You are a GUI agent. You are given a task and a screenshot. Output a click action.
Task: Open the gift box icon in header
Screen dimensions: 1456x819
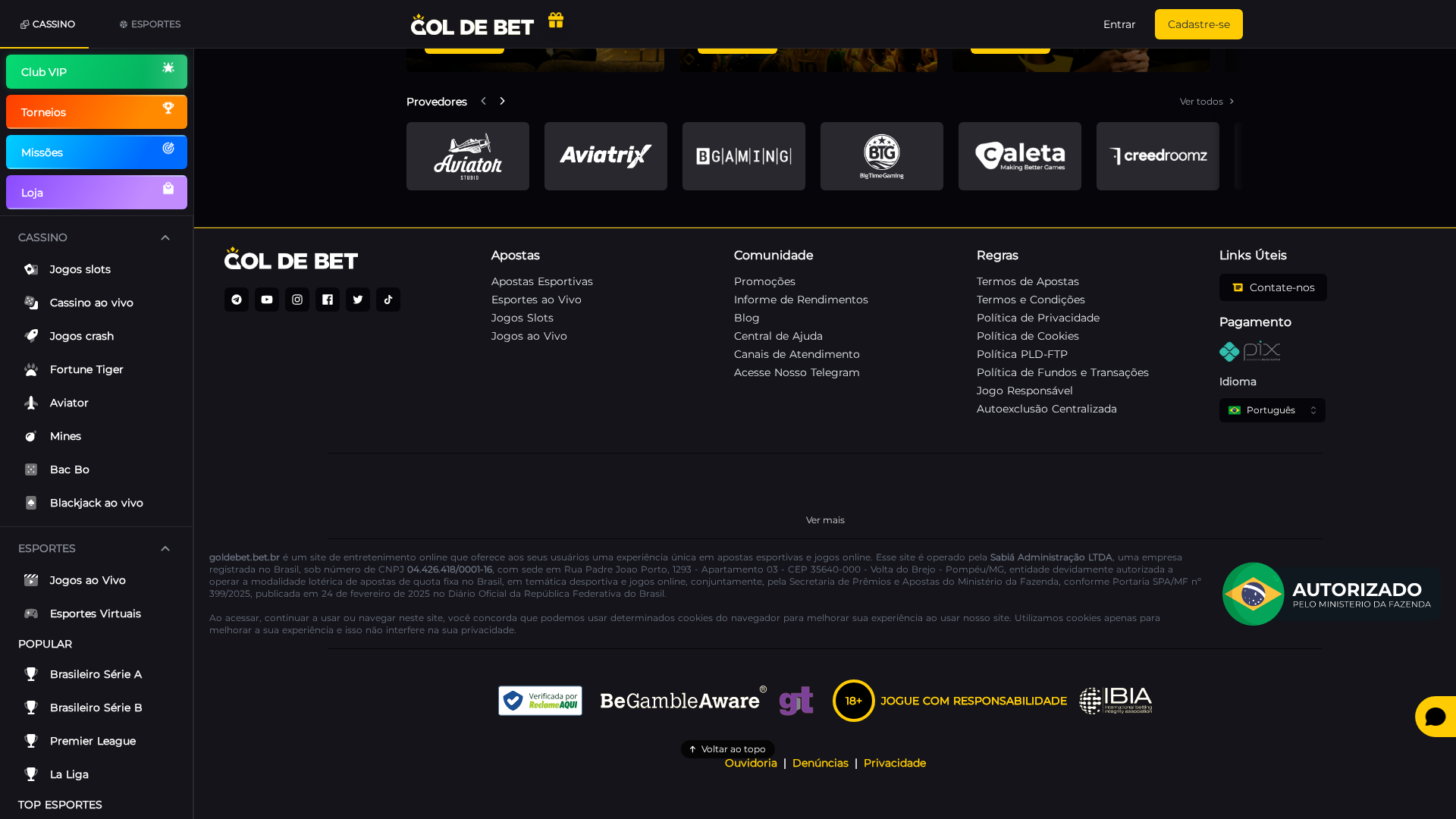[556, 20]
